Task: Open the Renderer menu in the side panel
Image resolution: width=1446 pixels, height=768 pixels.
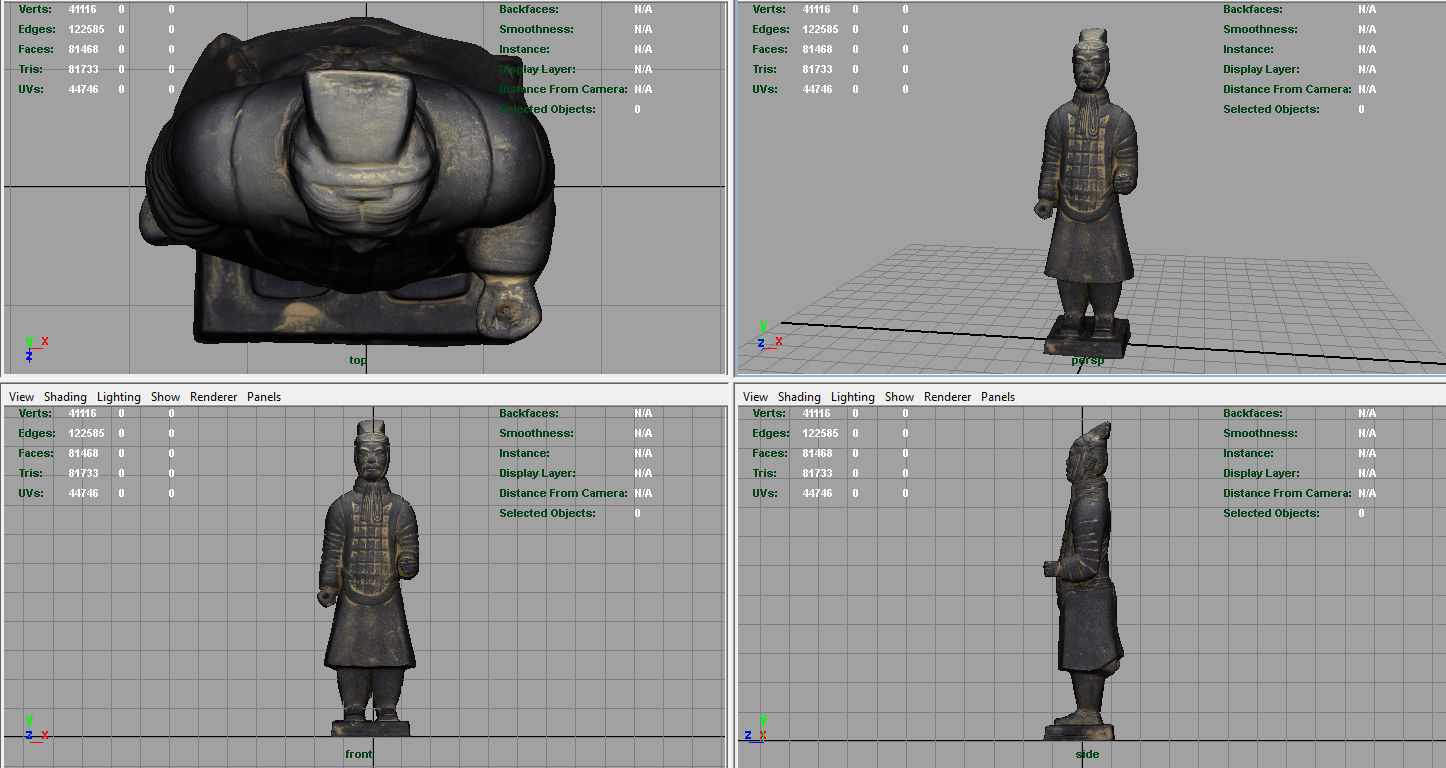Action: pos(947,397)
